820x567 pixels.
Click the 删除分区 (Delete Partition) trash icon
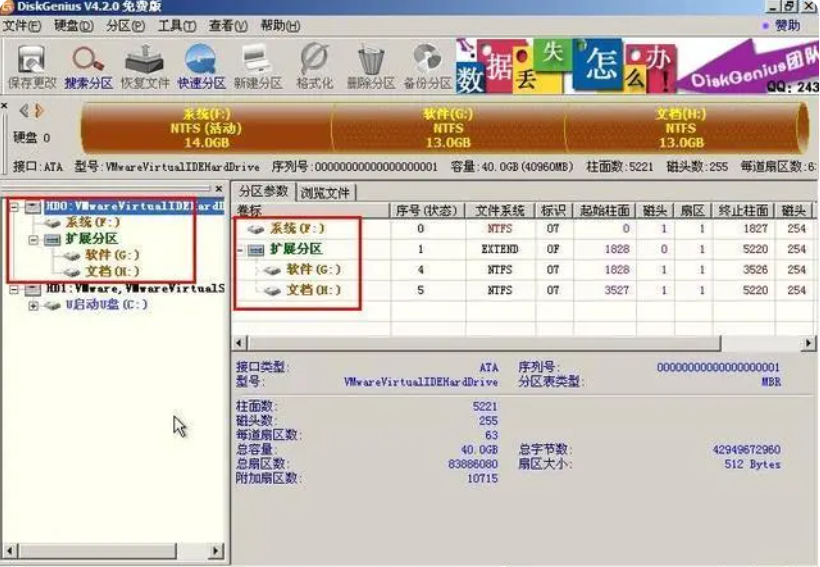(x=371, y=66)
